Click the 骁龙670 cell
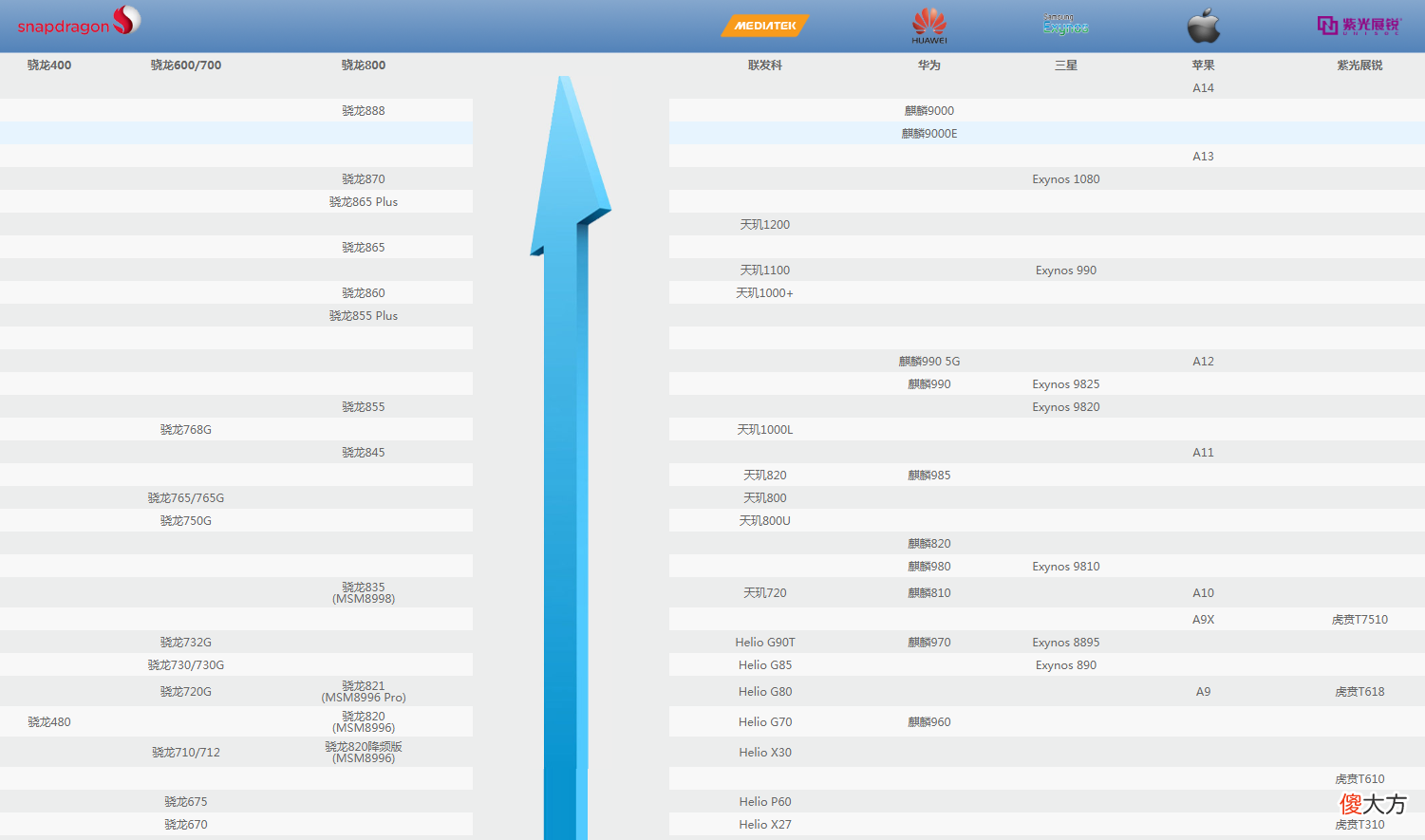 click(x=186, y=825)
